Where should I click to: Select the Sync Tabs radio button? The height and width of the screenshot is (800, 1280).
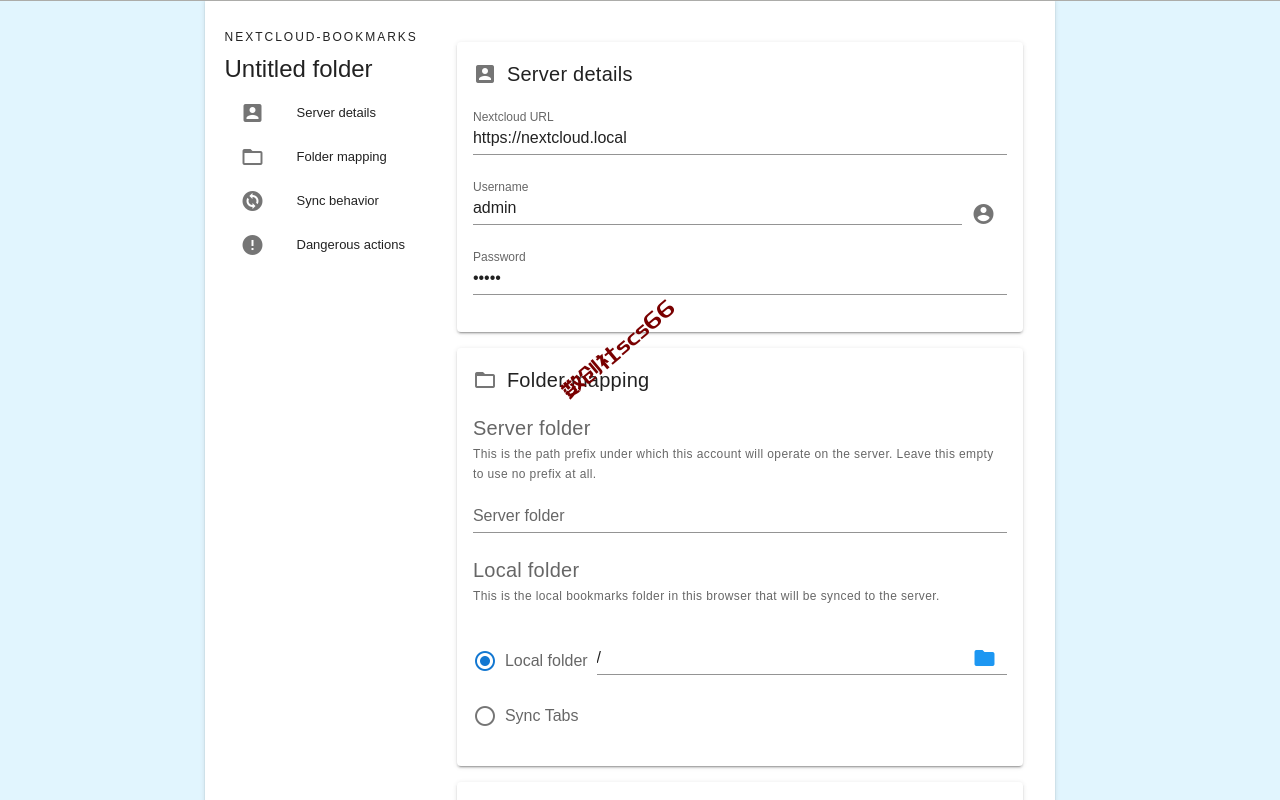coord(485,716)
